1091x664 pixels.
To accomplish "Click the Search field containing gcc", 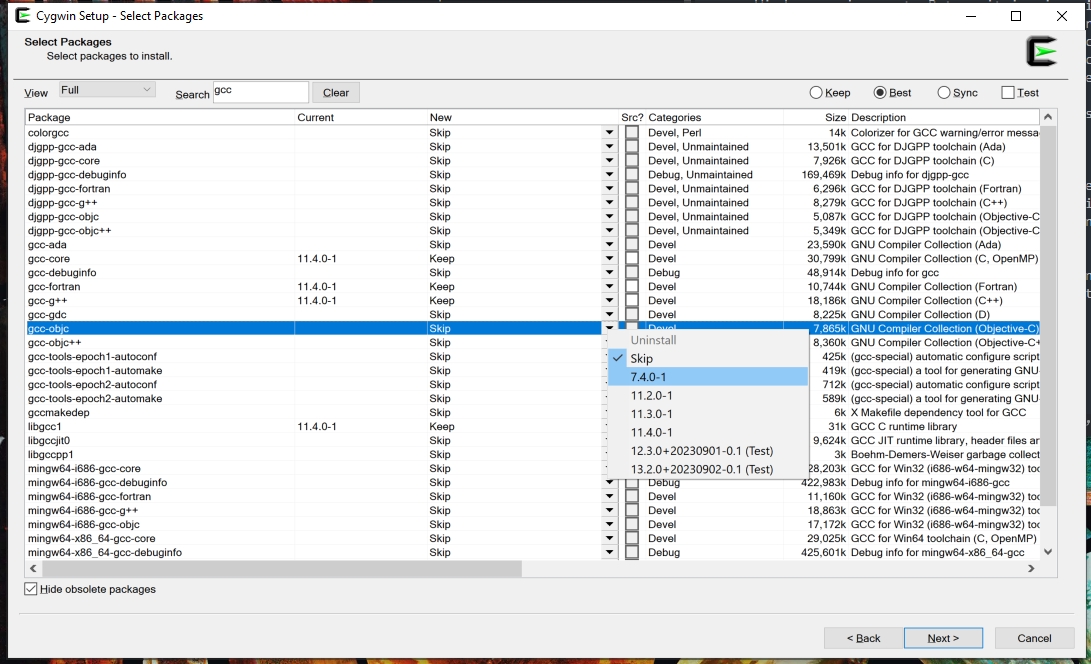I will [x=260, y=92].
